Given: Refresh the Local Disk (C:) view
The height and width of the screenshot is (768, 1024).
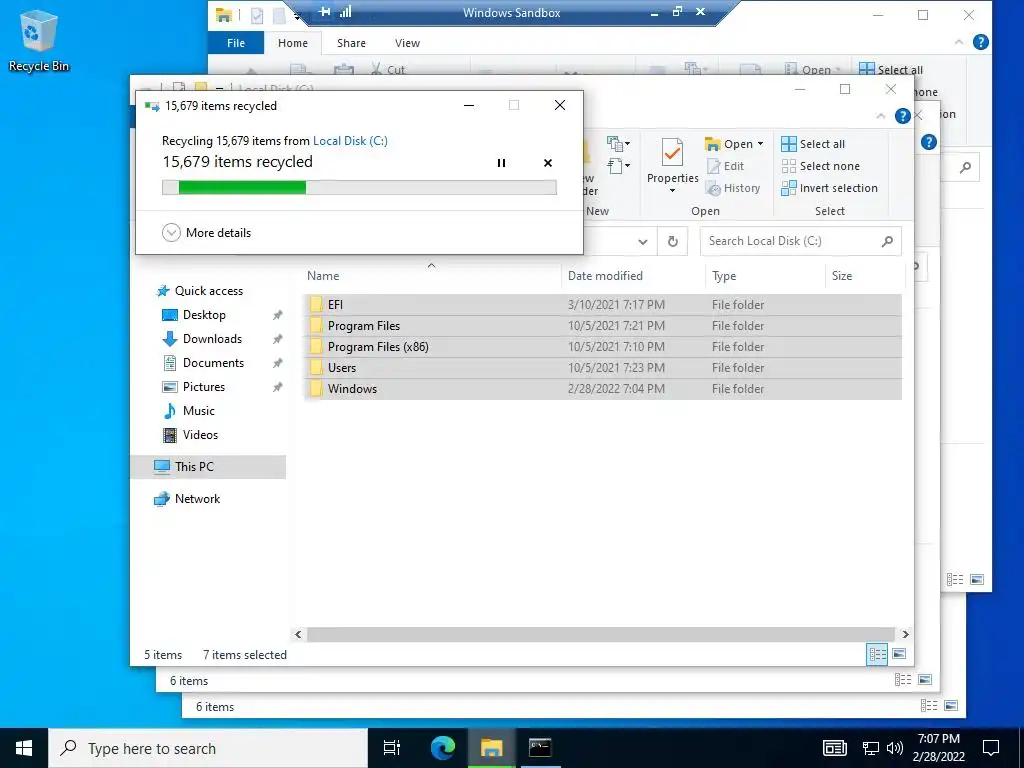Looking at the screenshot, I should pos(673,242).
